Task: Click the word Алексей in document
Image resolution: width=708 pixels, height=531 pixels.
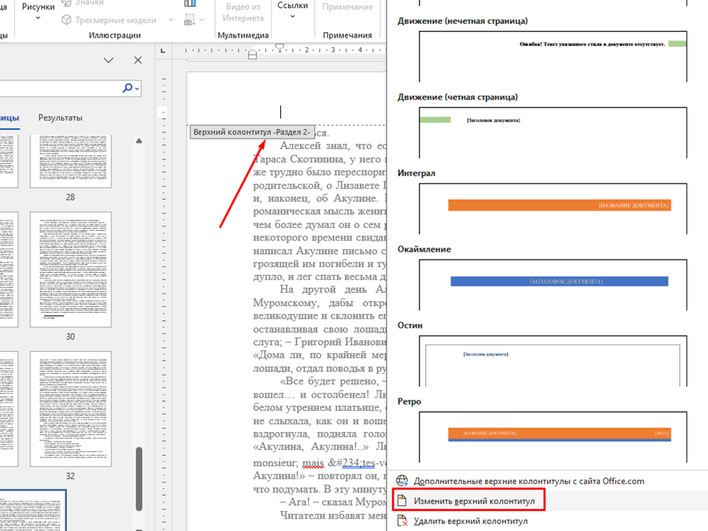Action: tap(300, 145)
